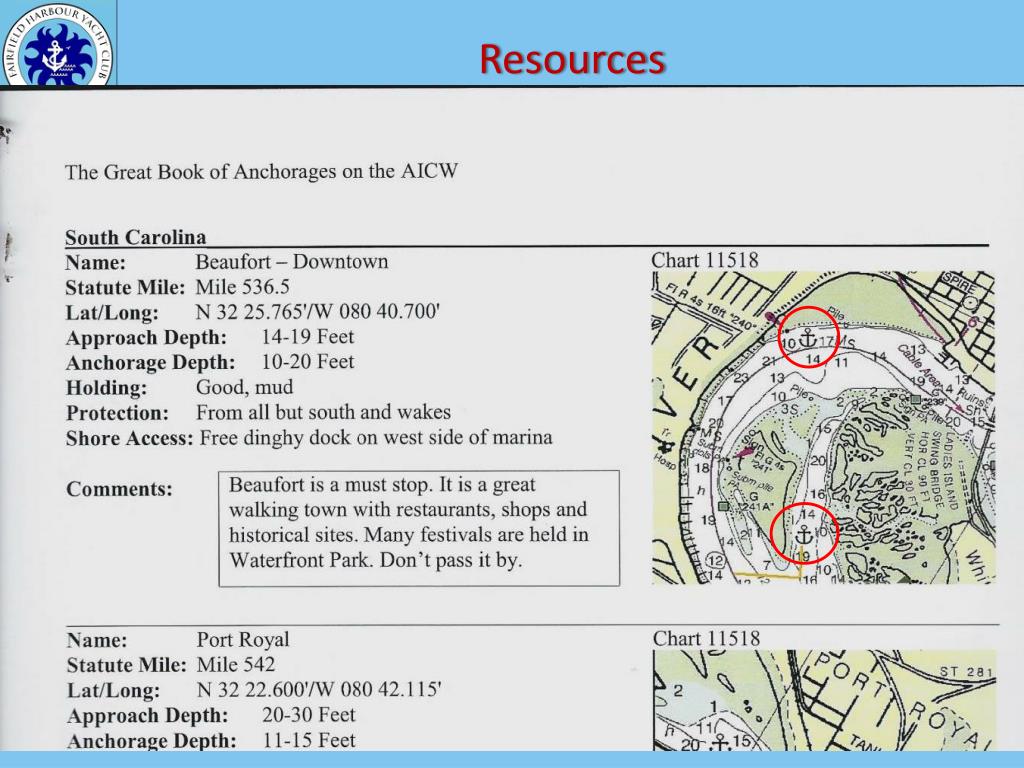Select coordinates 'N 32 25.765'/W 080 40.700''

point(317,312)
